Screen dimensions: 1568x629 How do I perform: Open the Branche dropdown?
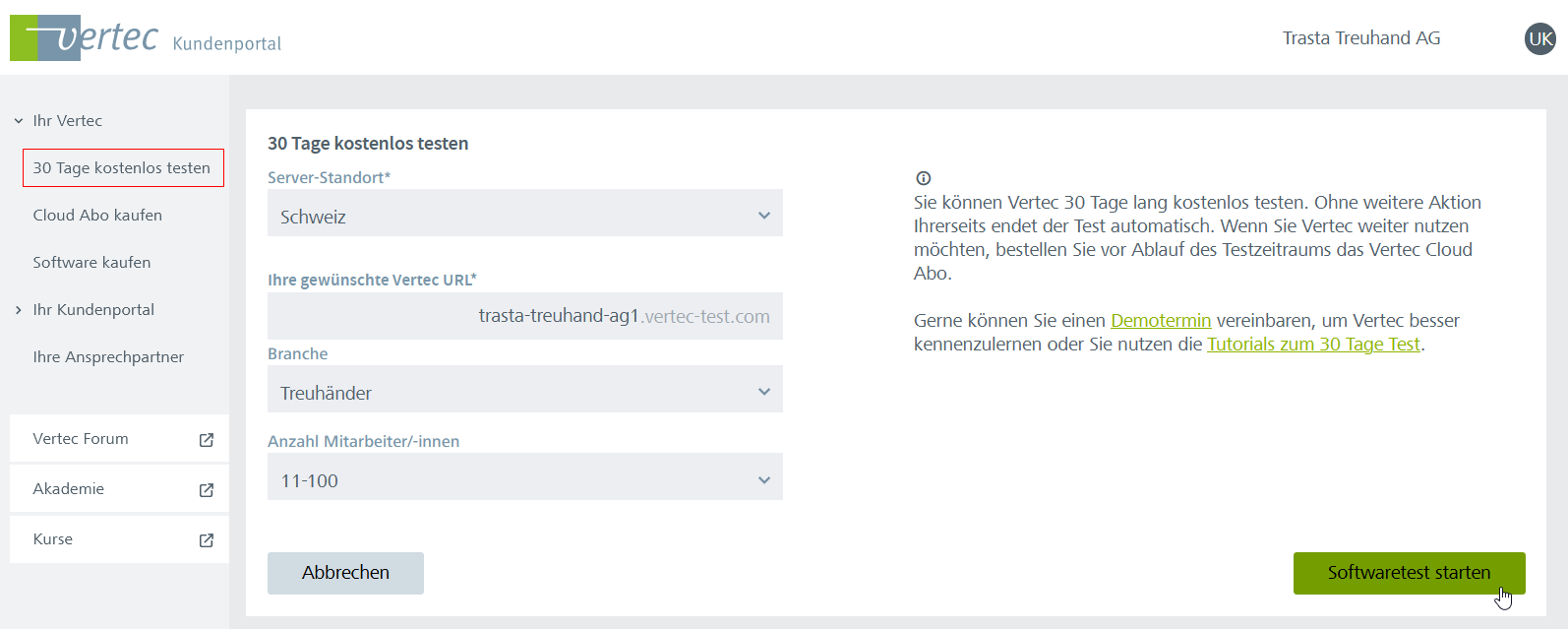tap(524, 390)
